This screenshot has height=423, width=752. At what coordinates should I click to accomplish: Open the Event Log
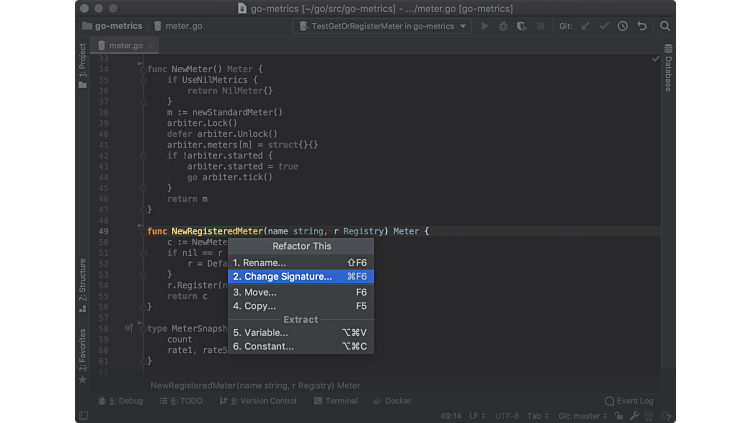tap(629, 401)
